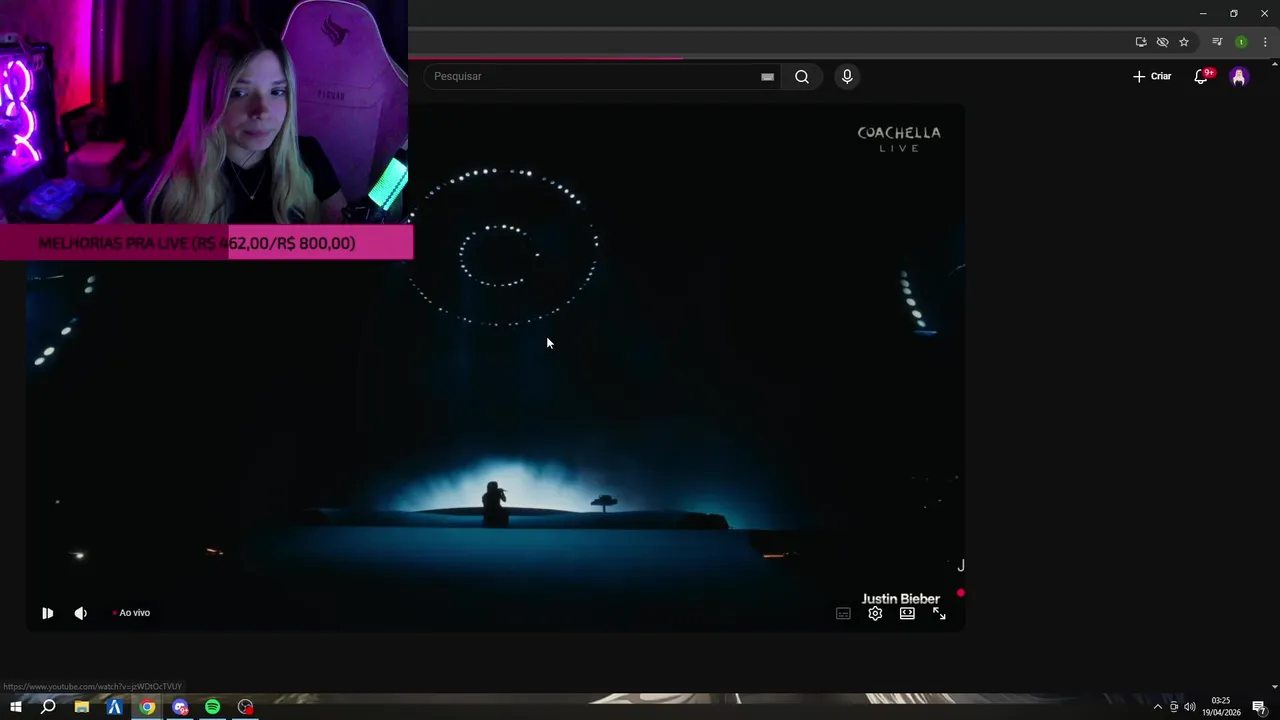Pause the Coachella live video
Viewport: 1280px width, 720px height.
47,613
